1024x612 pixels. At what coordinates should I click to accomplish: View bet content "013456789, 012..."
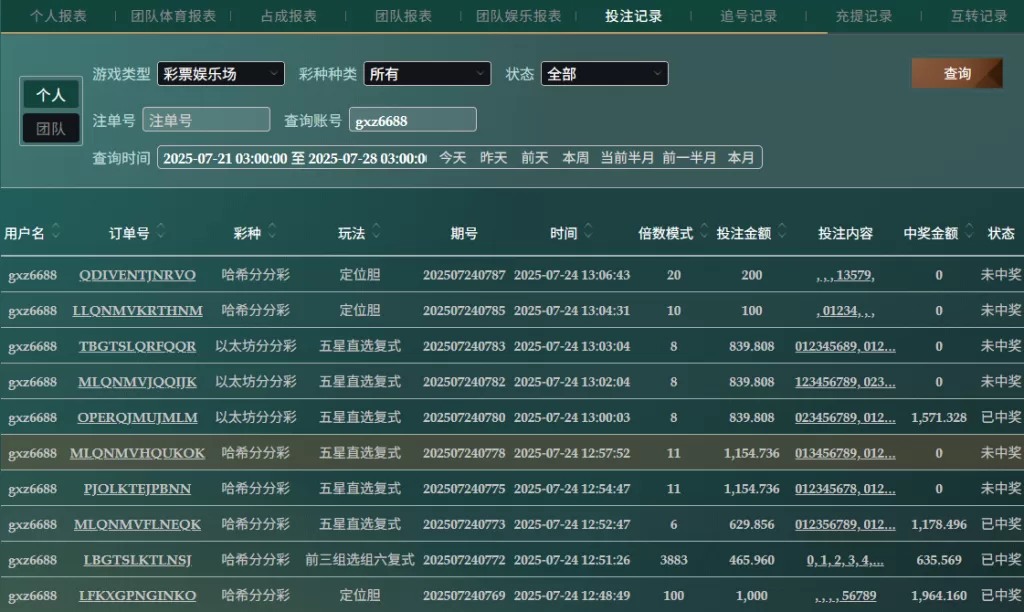(x=845, y=453)
